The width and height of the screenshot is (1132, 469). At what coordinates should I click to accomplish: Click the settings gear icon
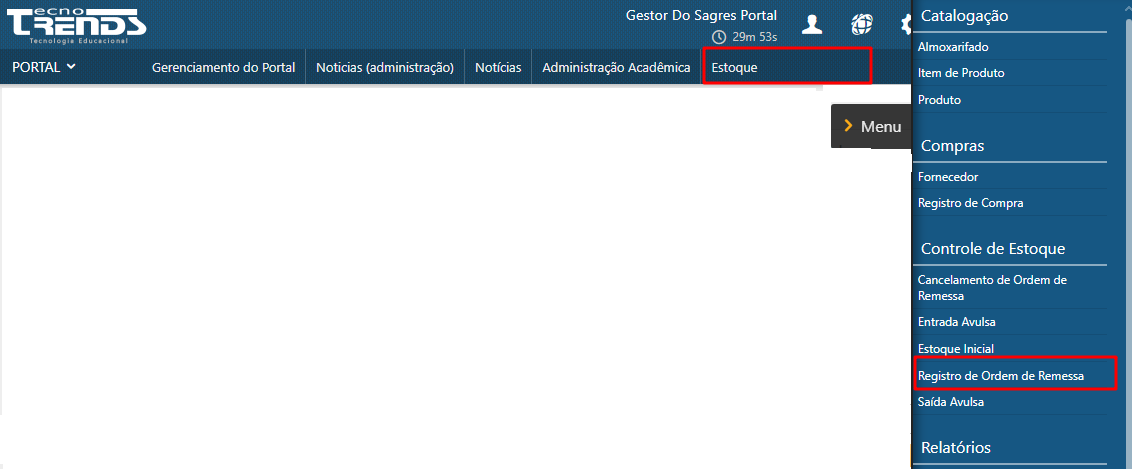[x=905, y=24]
